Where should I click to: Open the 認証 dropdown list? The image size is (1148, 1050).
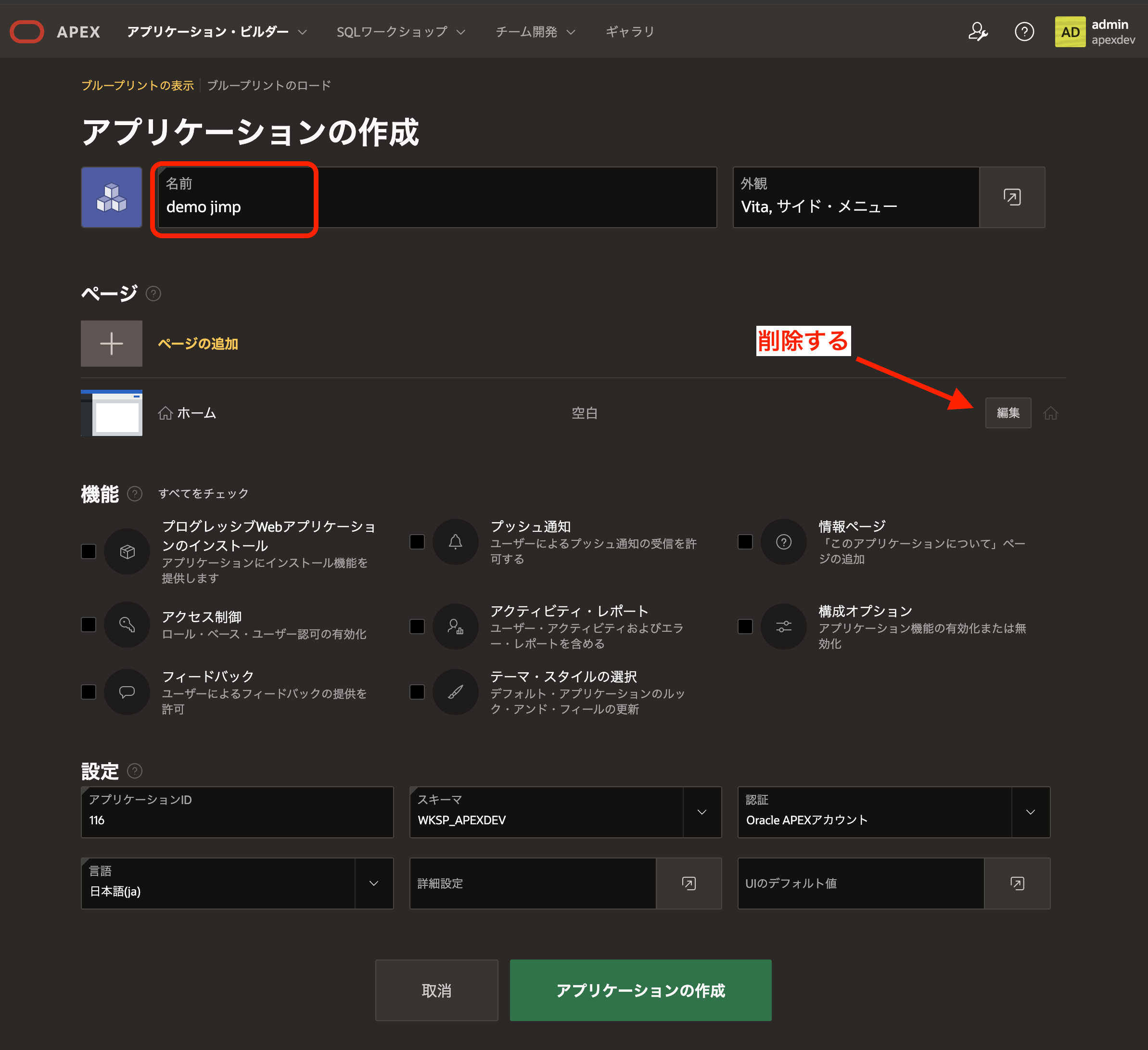click(1030, 812)
